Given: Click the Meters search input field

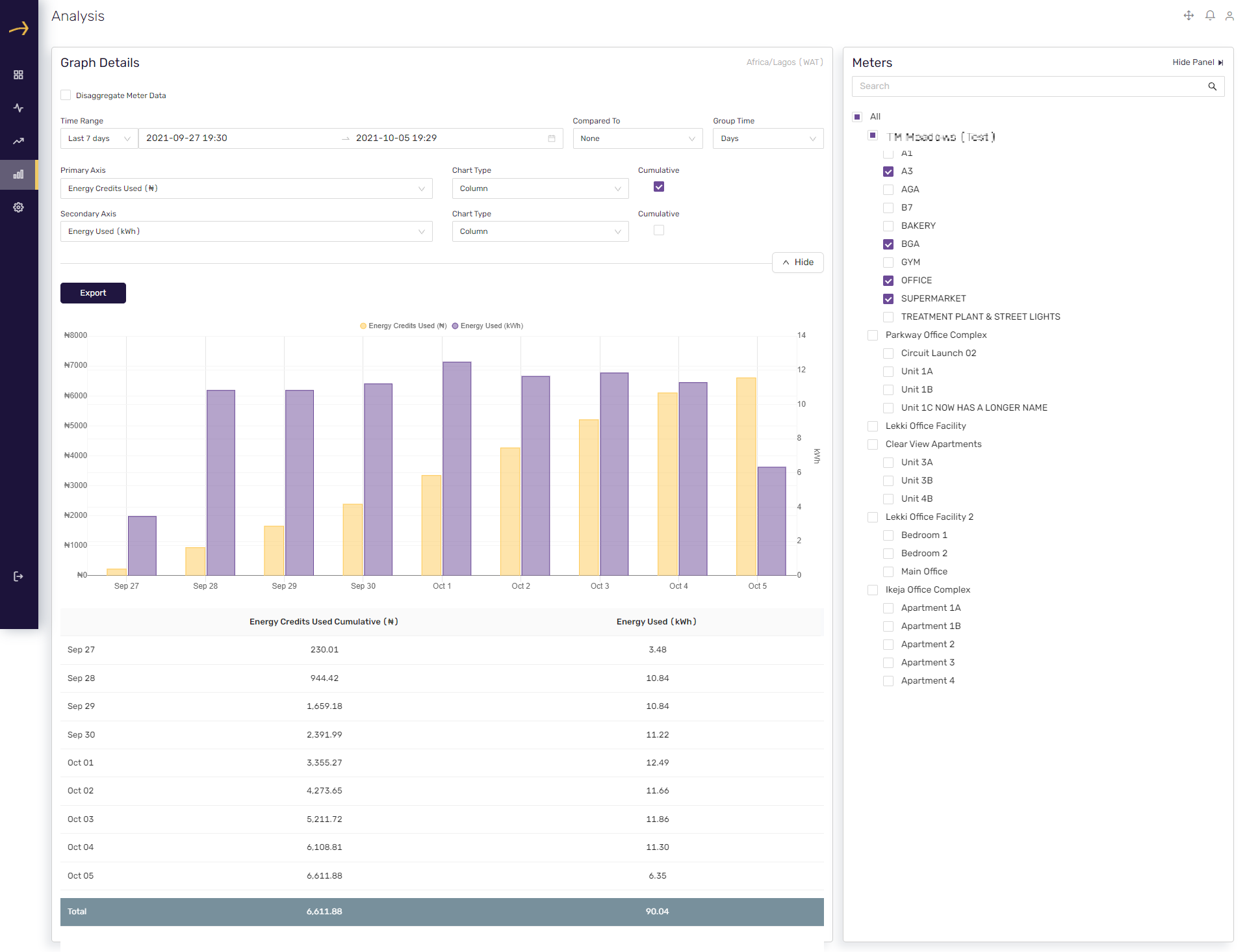Looking at the screenshot, I should tap(1030, 86).
